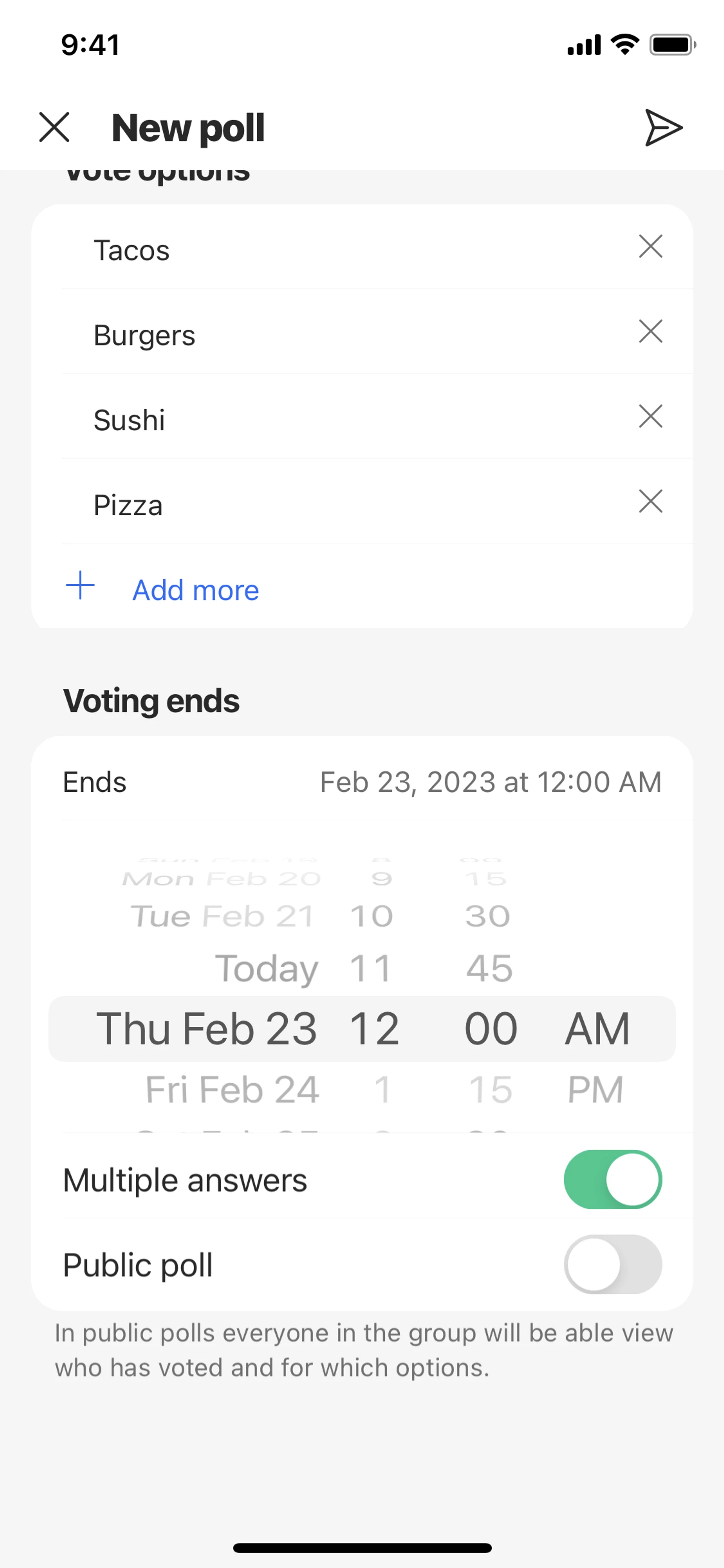Tap Add more link
This screenshot has height=1568, width=724.
[195, 590]
